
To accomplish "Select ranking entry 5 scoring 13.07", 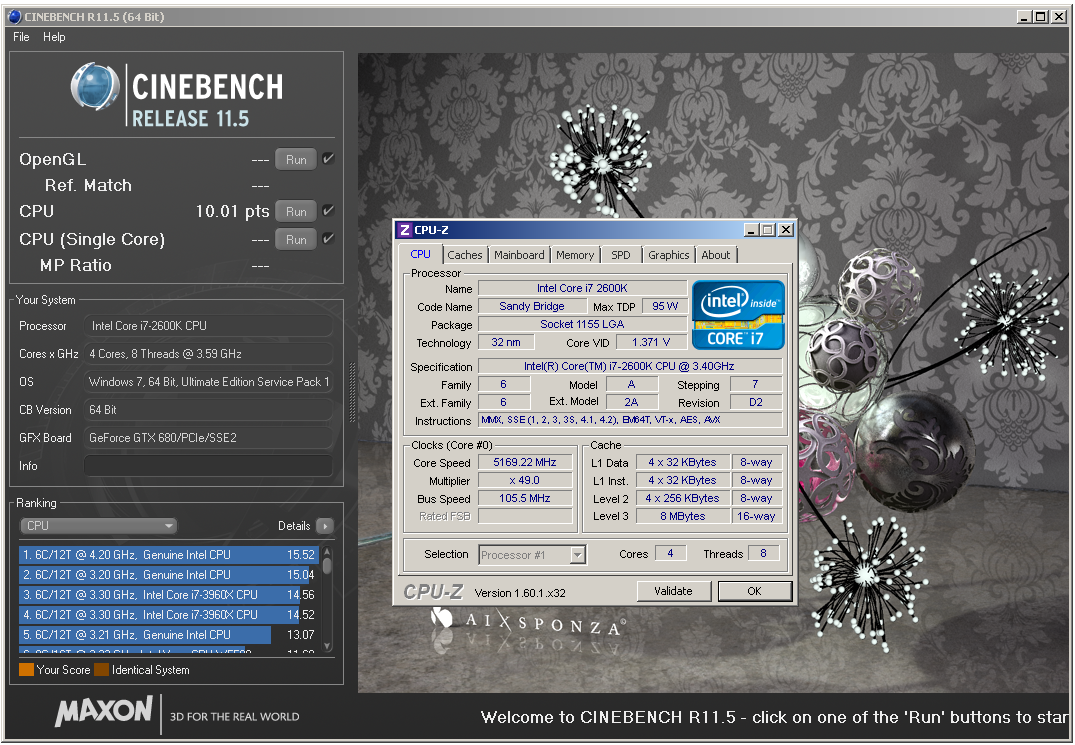I will coord(169,635).
